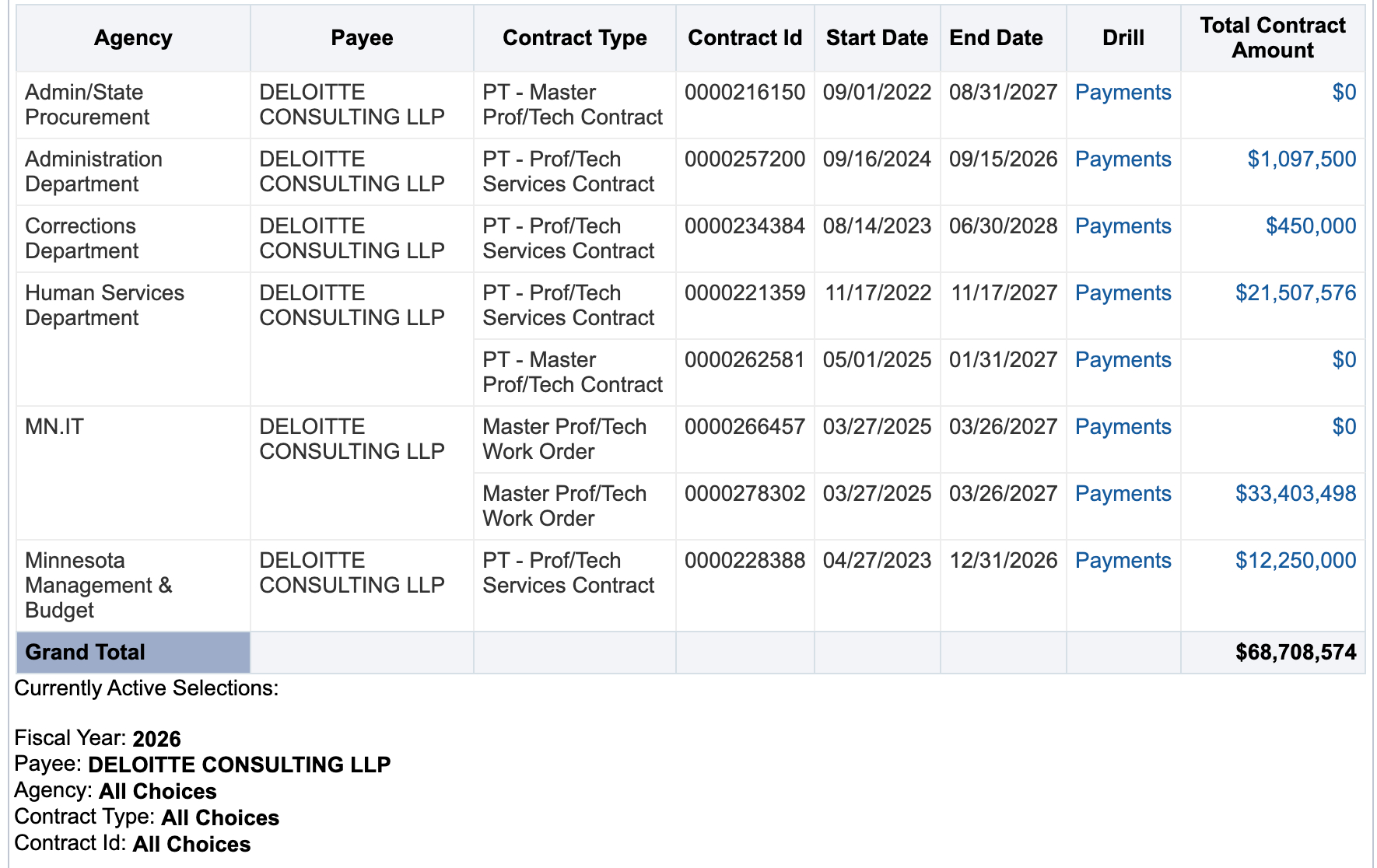Select the Total Contract Amount column header
Image resolution: width=1377 pixels, height=868 pixels.
[1272, 38]
